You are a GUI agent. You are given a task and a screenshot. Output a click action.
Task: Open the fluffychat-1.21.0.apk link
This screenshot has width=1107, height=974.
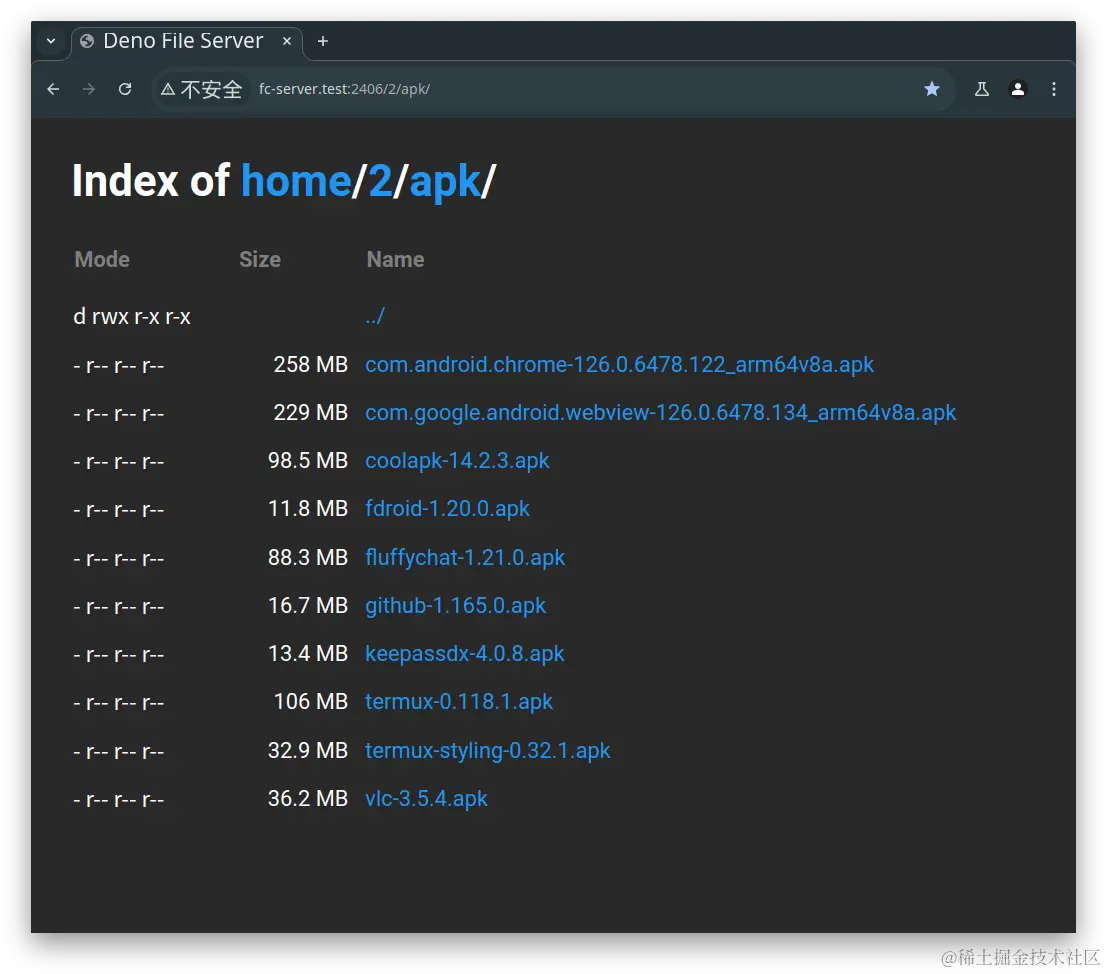click(x=465, y=558)
